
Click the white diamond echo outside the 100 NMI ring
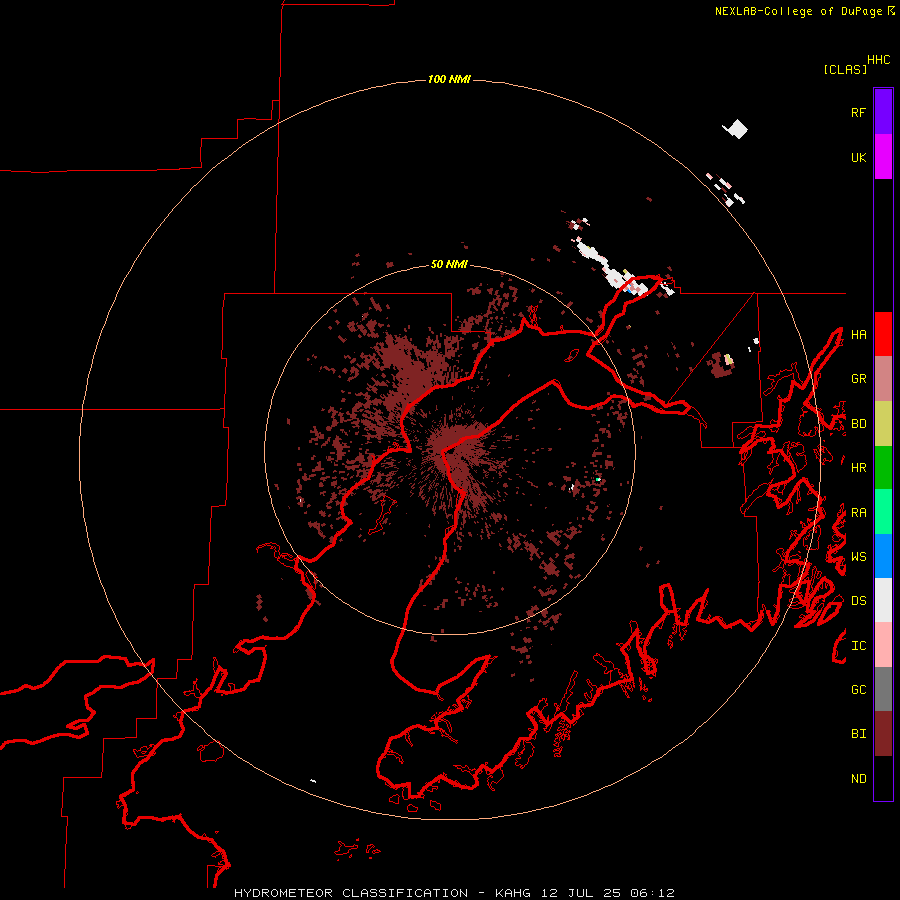(x=735, y=129)
